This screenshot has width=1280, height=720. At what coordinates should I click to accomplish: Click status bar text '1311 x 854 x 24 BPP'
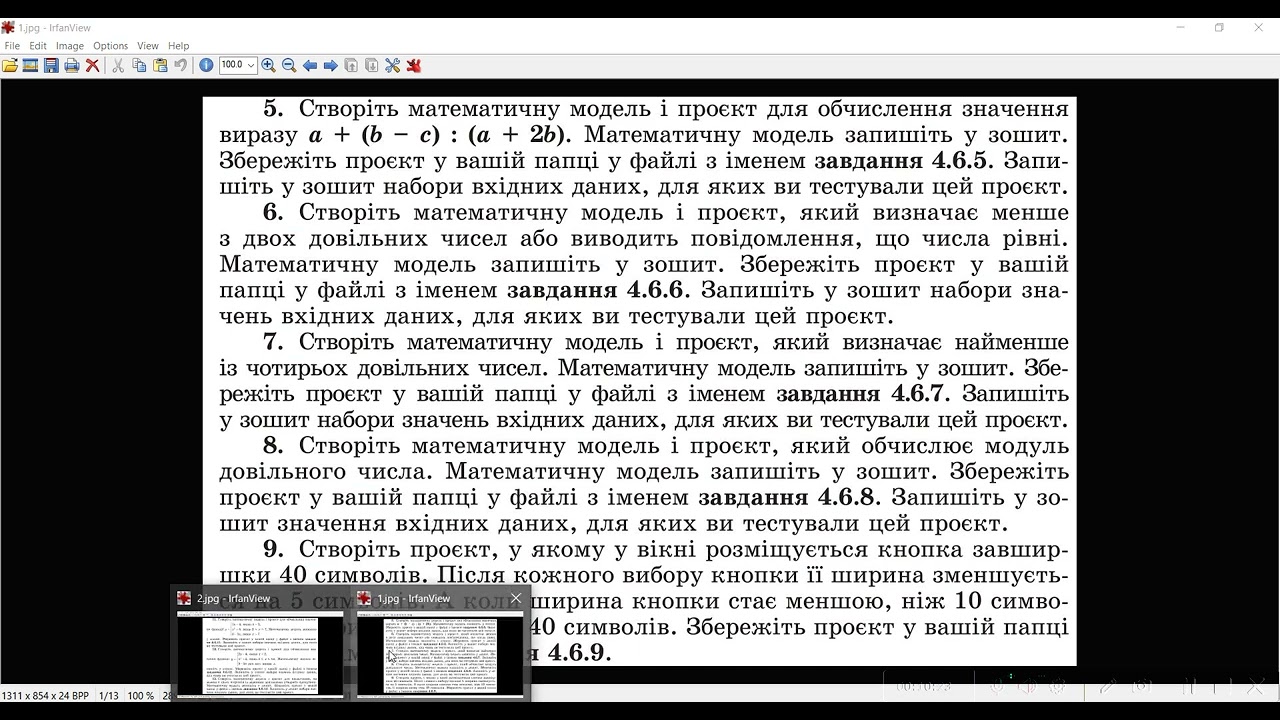click(46, 695)
